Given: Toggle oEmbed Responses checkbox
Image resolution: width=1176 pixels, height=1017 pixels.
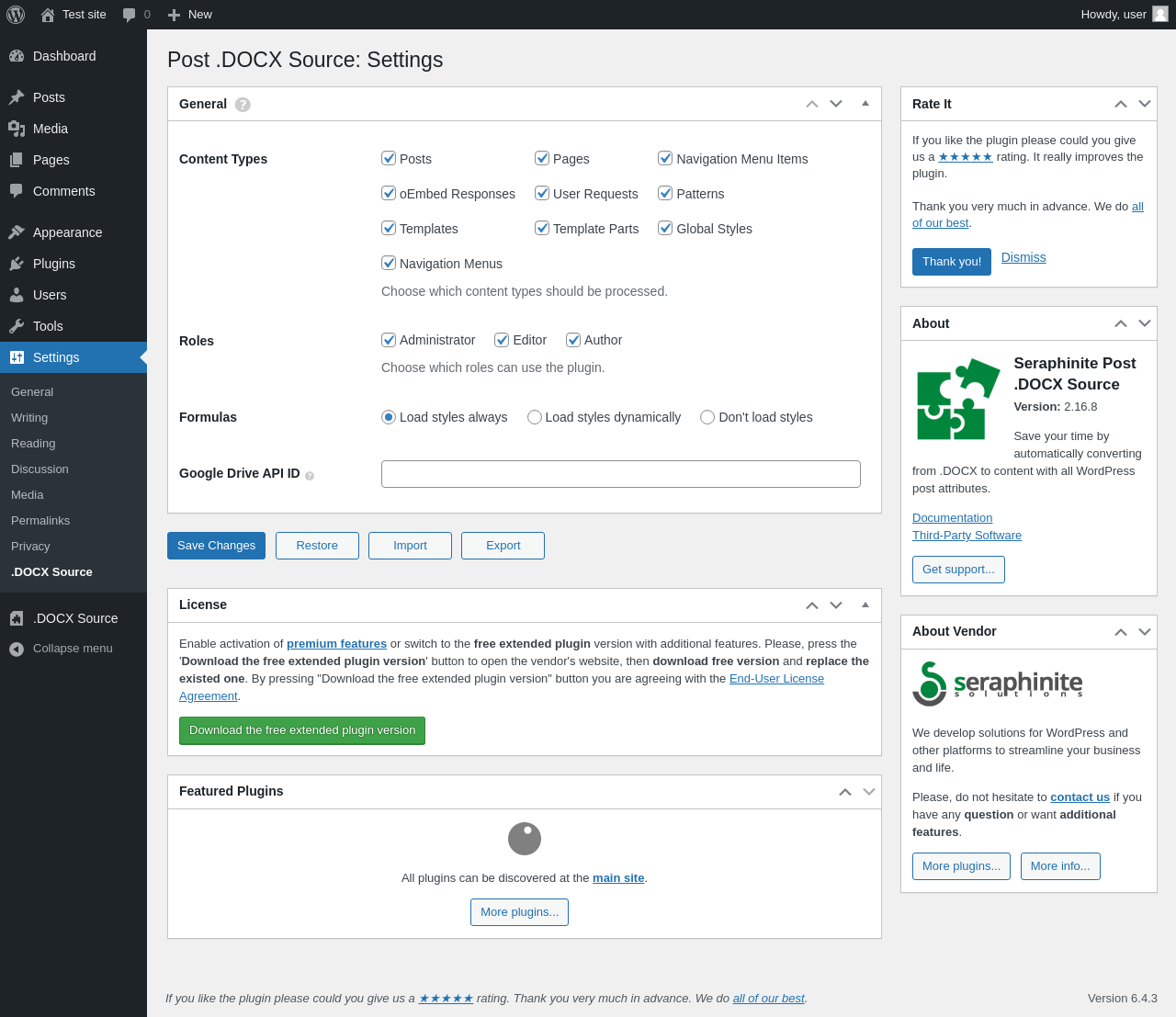Looking at the screenshot, I should click(x=389, y=193).
